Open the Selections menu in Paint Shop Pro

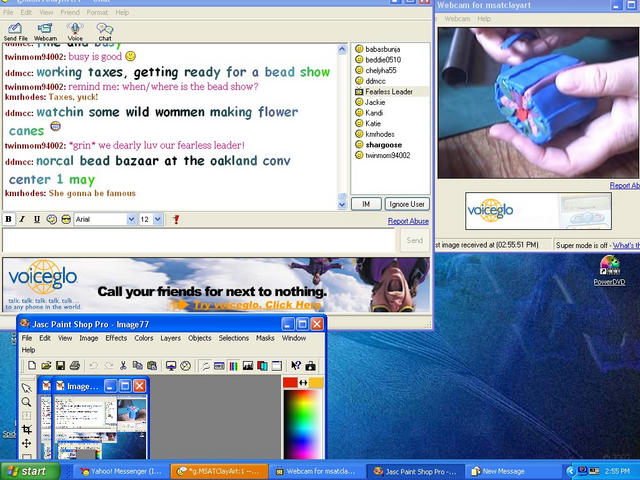click(x=233, y=338)
